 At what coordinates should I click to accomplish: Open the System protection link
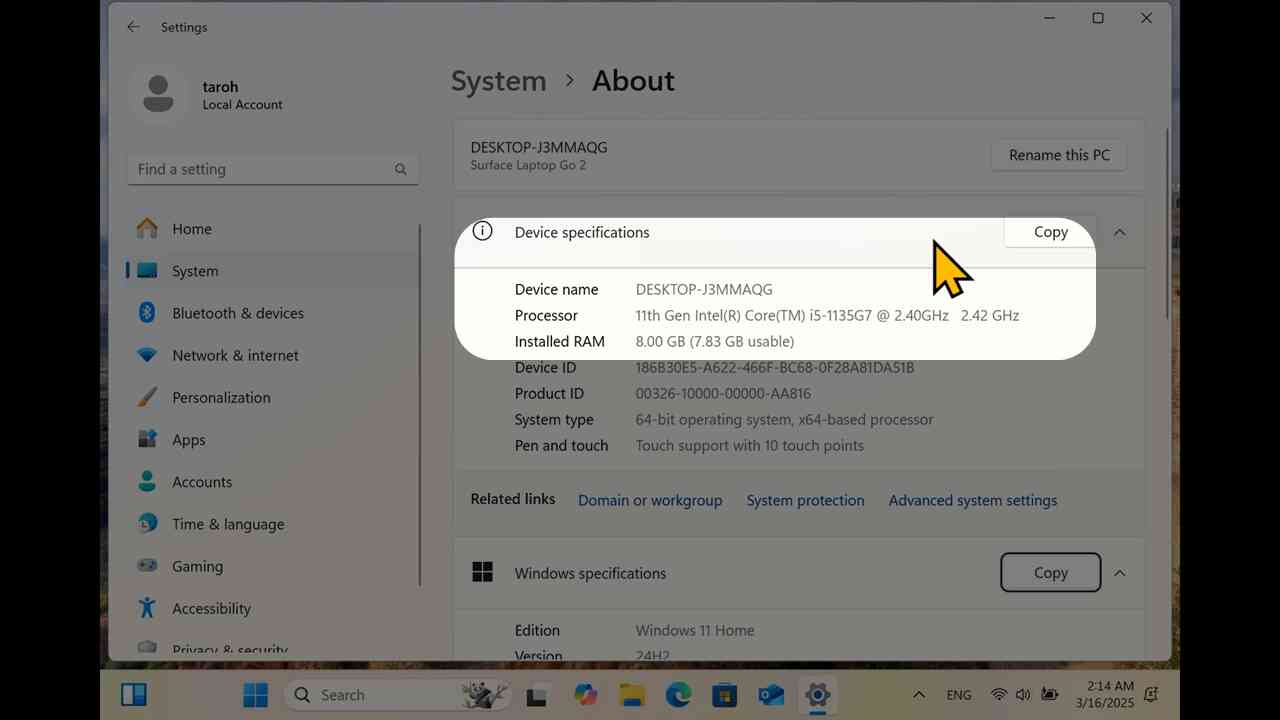[805, 500]
